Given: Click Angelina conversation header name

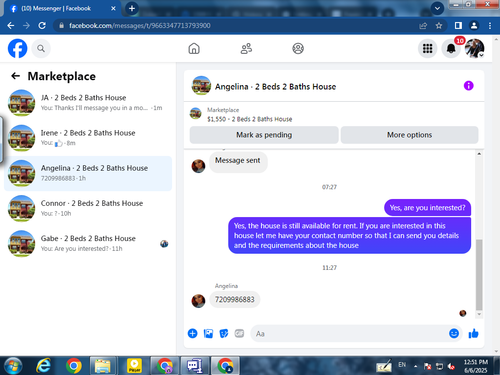Looking at the screenshot, I should [275, 87].
